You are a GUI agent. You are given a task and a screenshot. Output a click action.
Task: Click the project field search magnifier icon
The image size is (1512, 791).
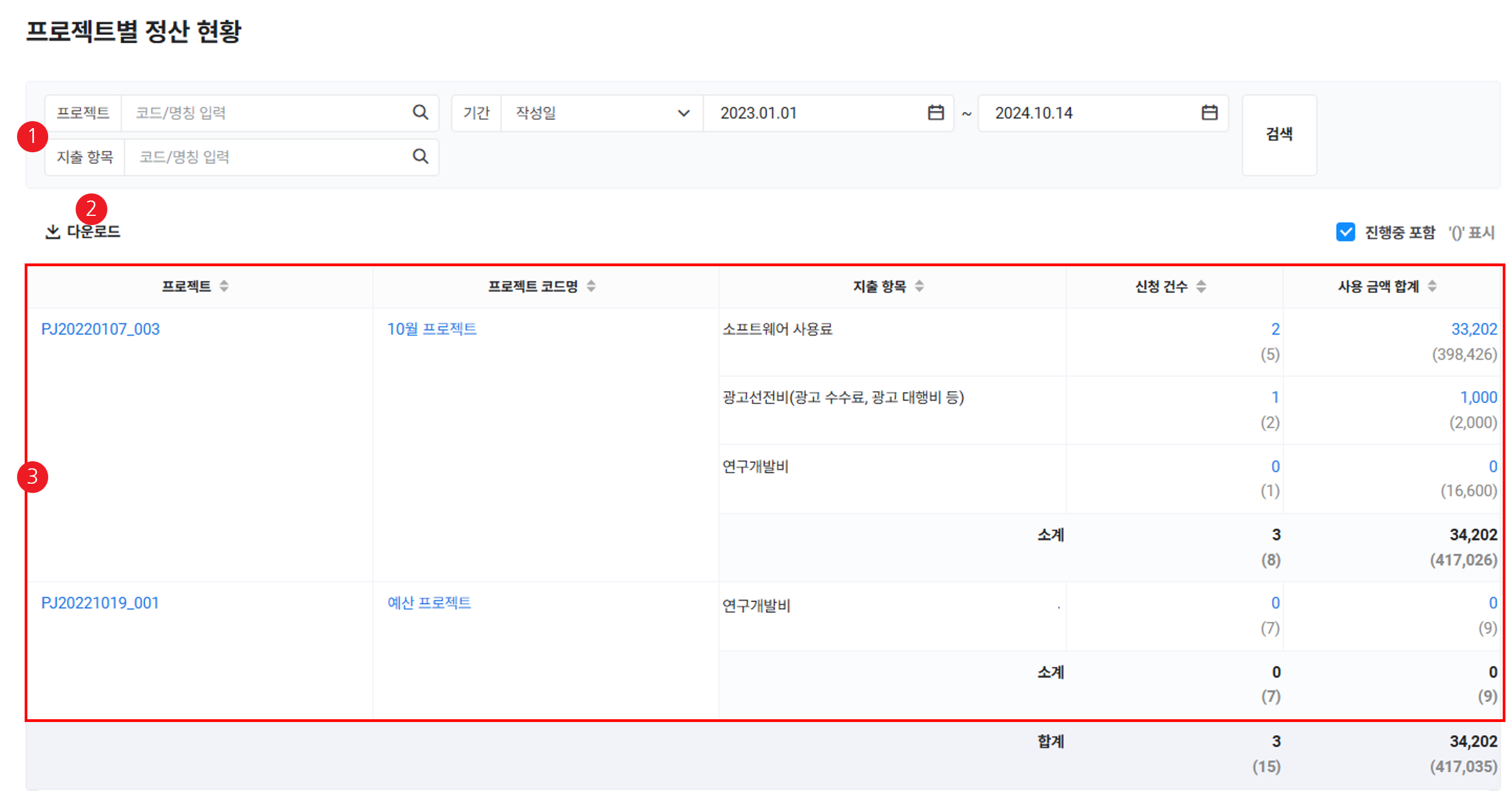pos(420,112)
